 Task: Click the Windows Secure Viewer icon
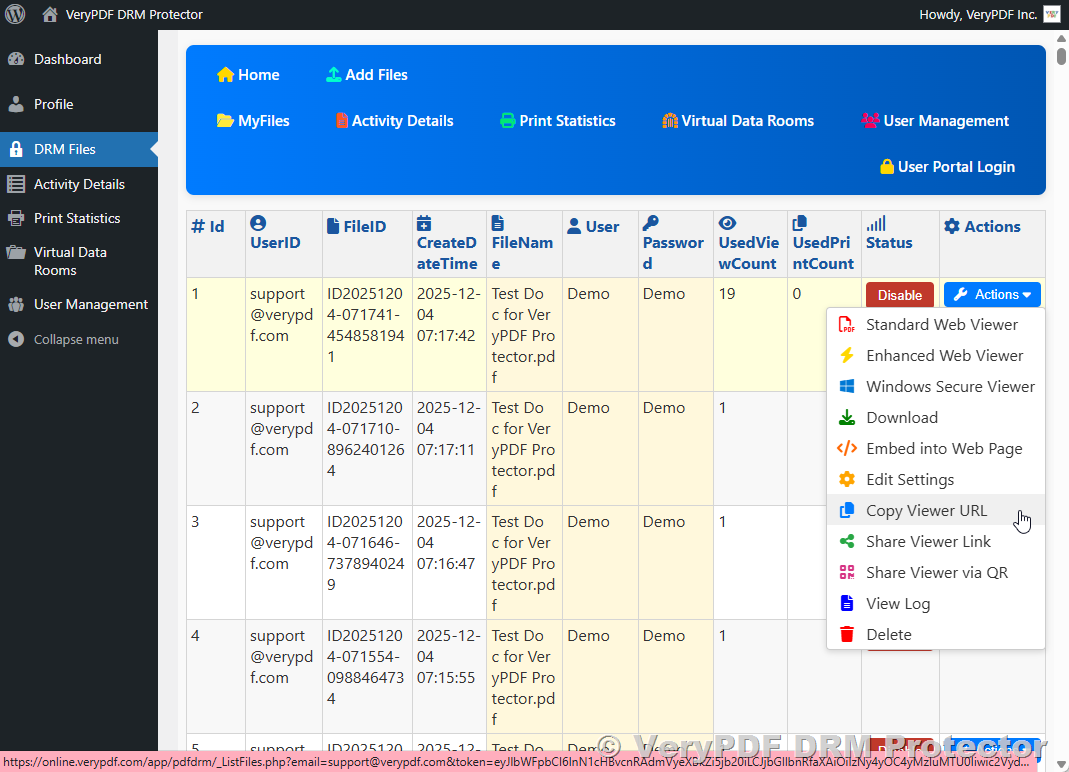pos(847,387)
